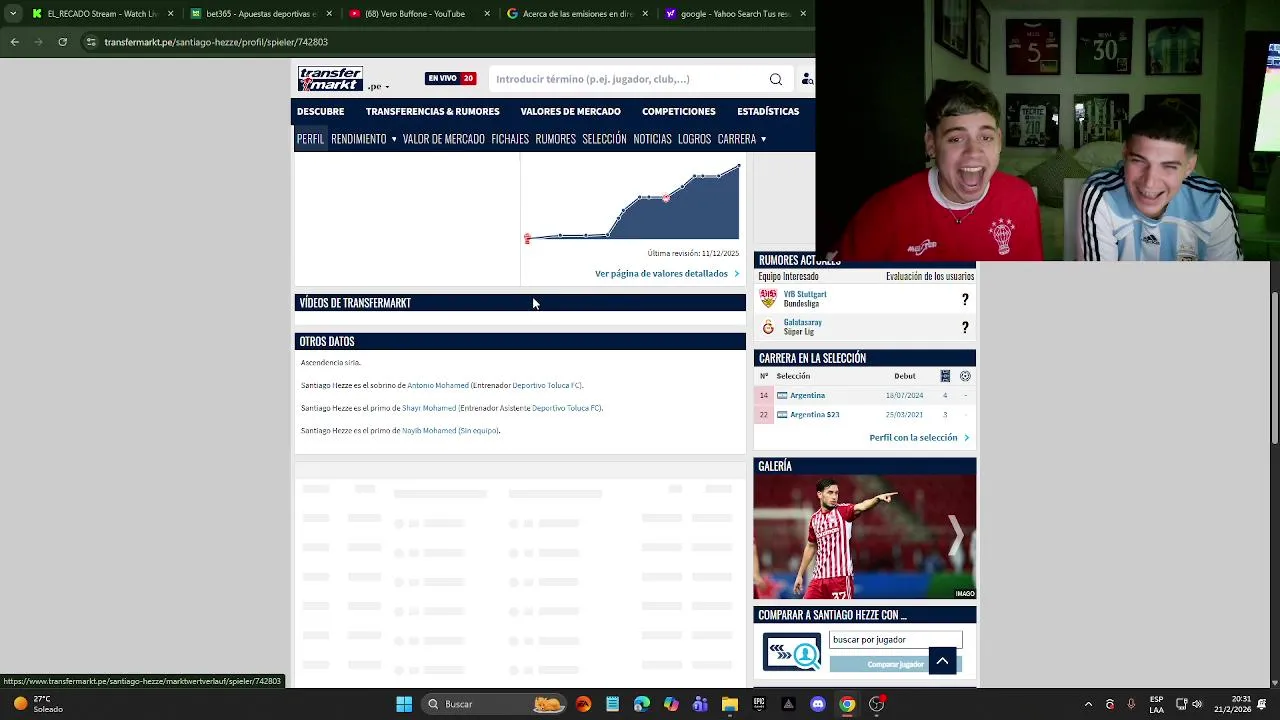
Task: Open TRANSFERENCIAS & RUMORES menu
Action: (433, 111)
